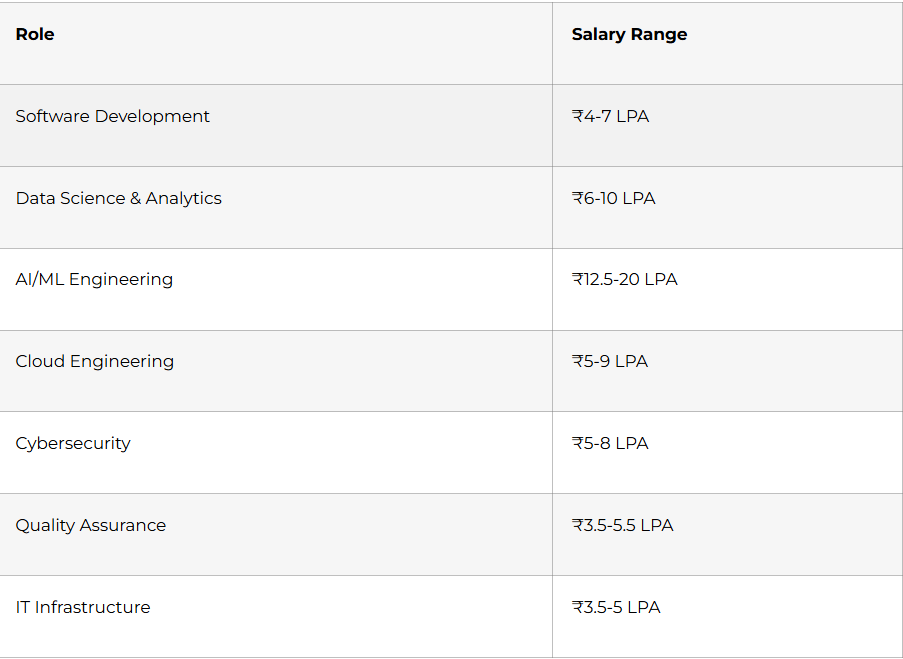Click the ₹4-7 LPA salary cell
903x659 pixels.
coord(610,117)
